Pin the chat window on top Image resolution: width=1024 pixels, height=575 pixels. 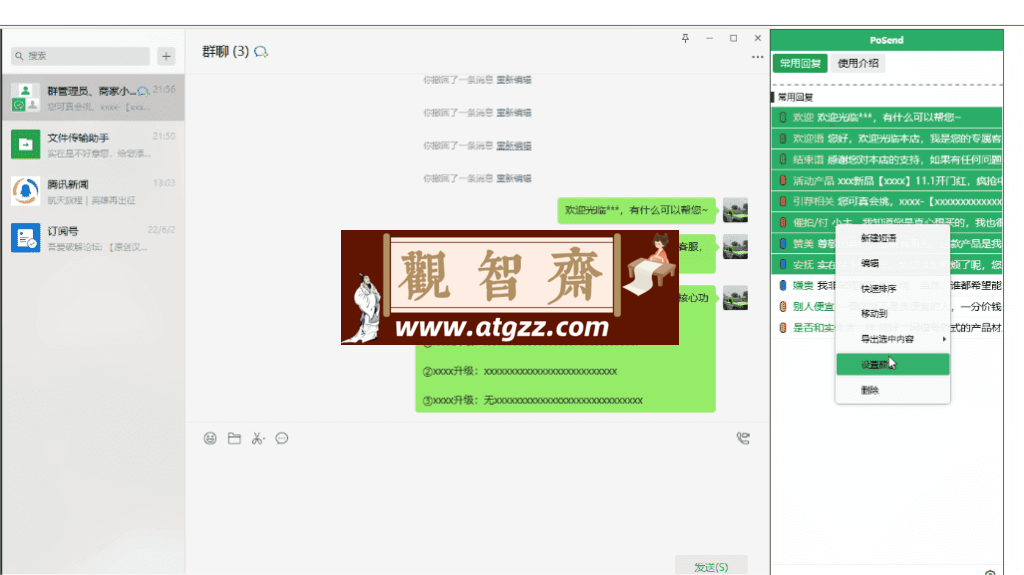[x=685, y=39]
